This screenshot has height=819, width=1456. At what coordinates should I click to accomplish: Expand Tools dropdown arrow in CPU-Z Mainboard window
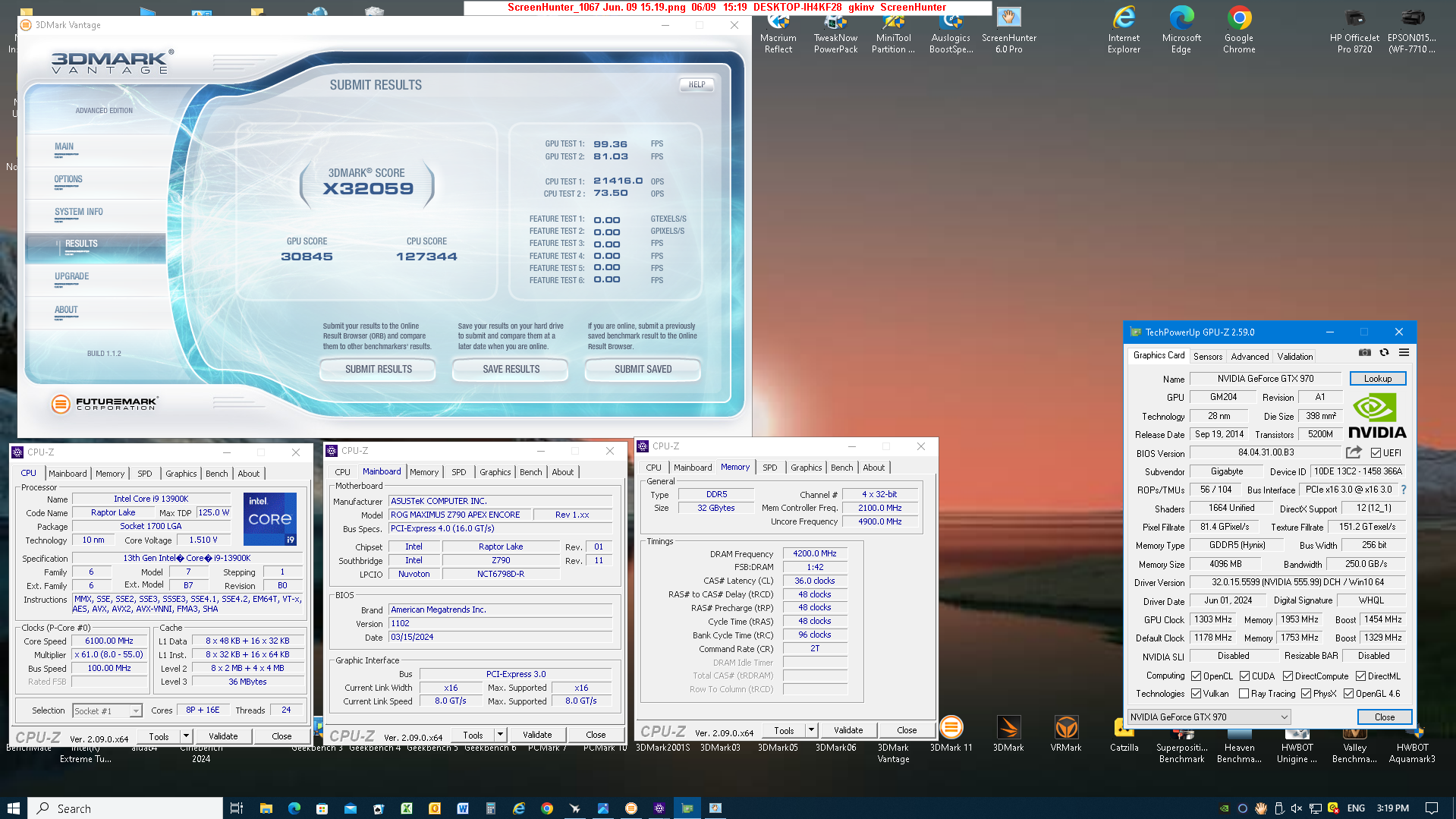tap(499, 734)
